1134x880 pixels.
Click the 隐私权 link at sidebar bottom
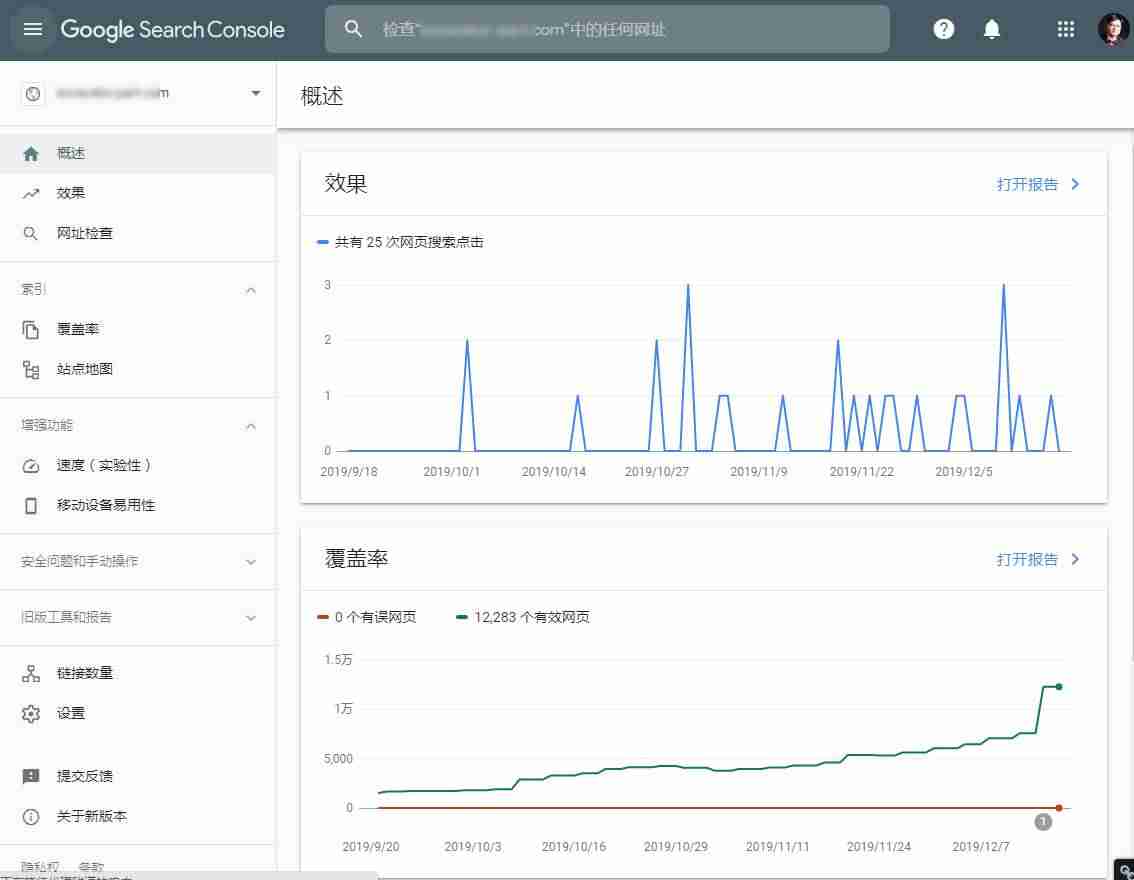tap(40, 866)
